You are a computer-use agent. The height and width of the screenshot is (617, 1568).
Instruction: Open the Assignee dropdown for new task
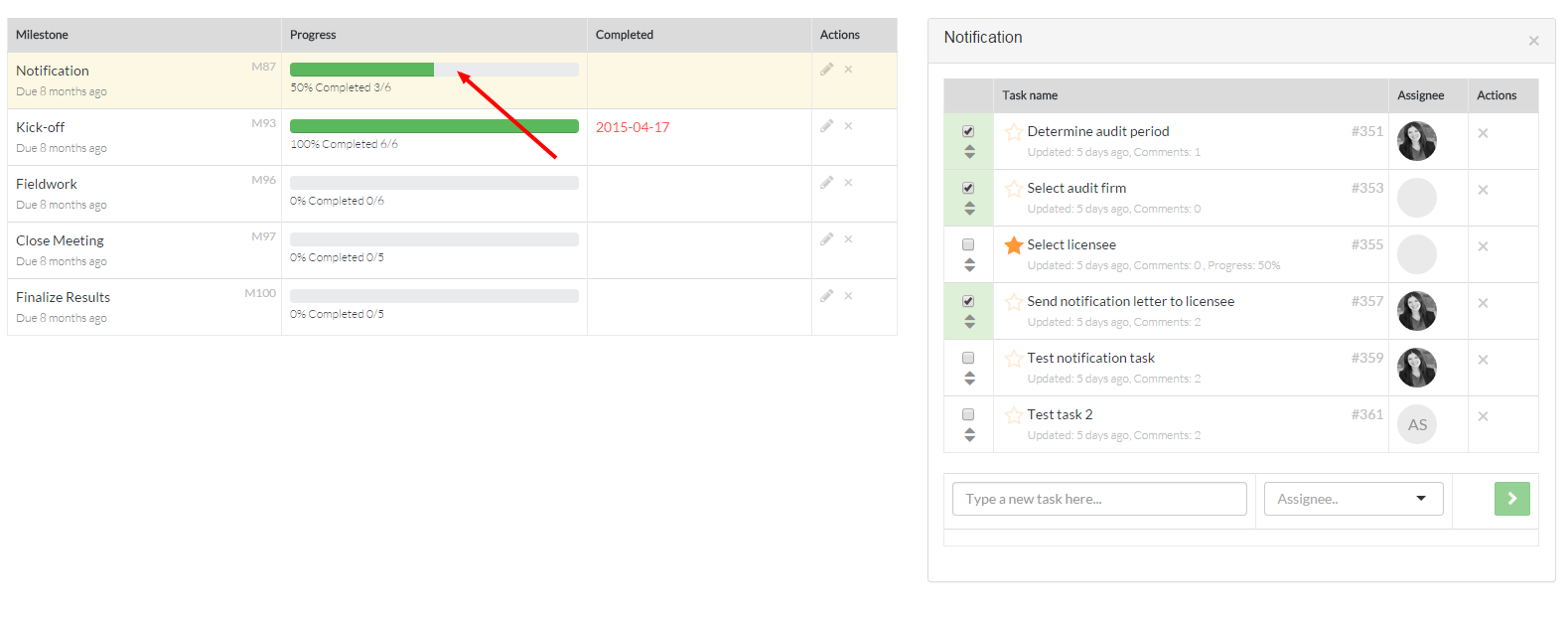point(1353,499)
